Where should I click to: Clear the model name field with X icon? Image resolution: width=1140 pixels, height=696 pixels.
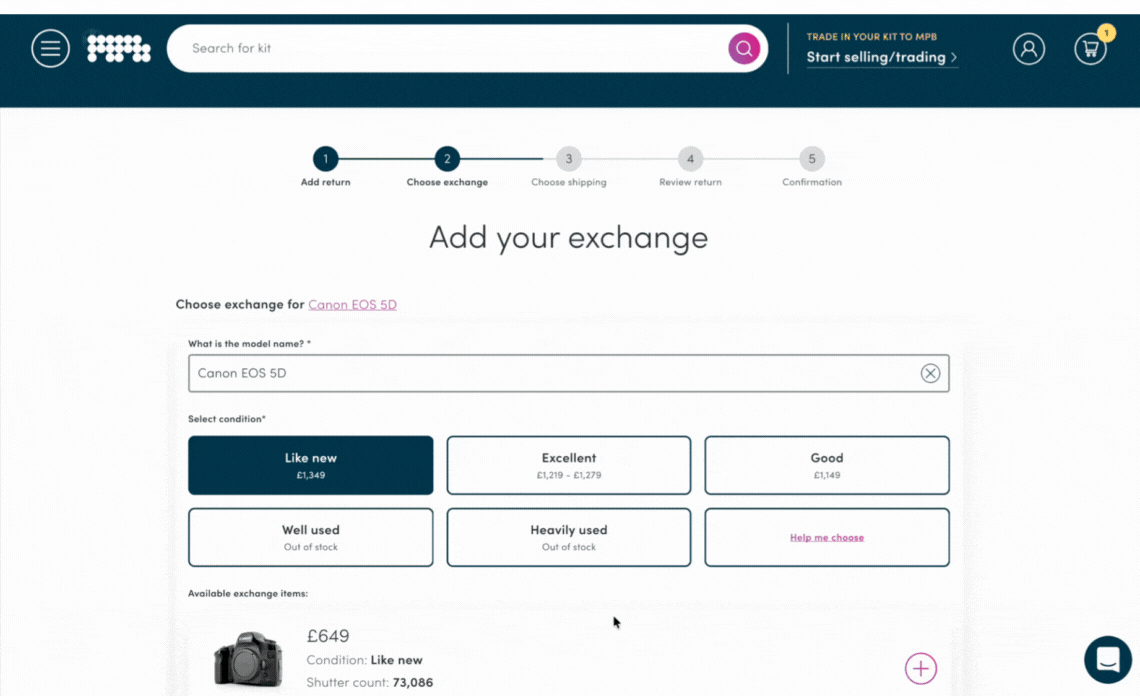pyautogui.click(x=930, y=373)
